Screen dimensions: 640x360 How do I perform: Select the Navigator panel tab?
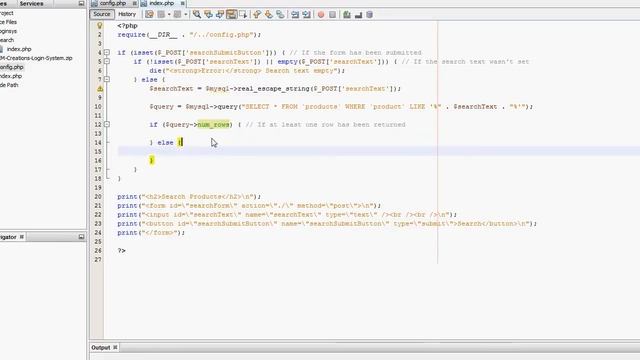click(8, 237)
